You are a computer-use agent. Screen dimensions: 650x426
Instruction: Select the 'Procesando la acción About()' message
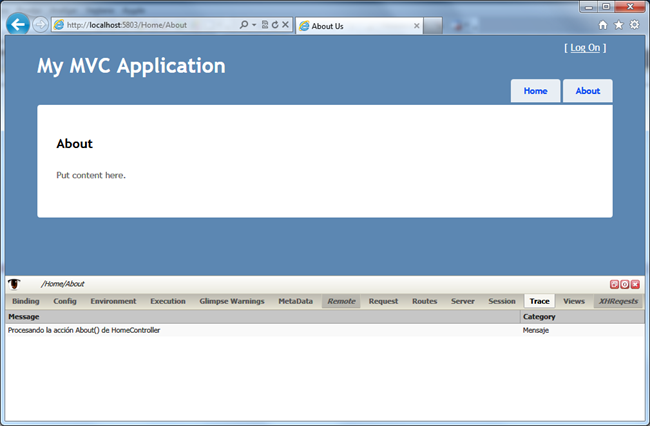84,330
